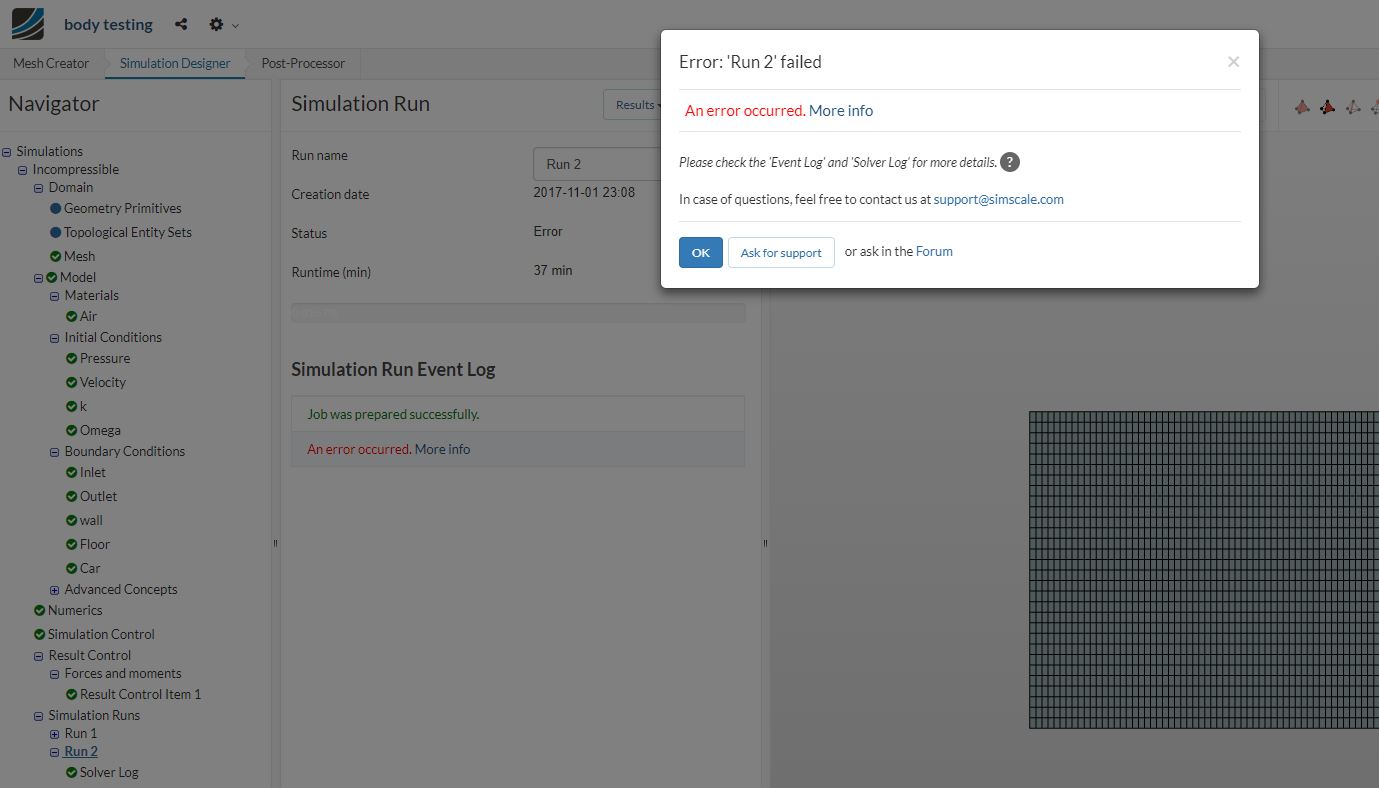Collapse the Boundary Conditions section
The width and height of the screenshot is (1379, 788).
coord(54,451)
